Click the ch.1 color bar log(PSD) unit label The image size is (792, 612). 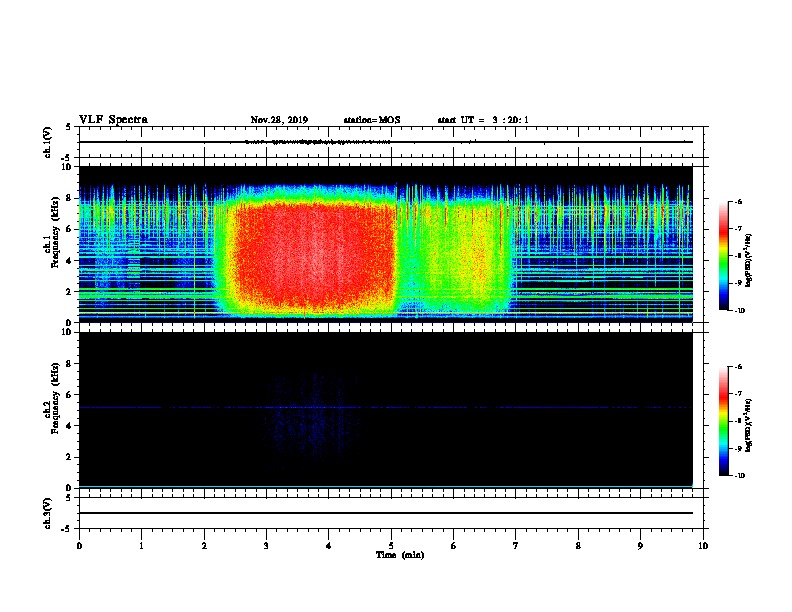click(x=749, y=261)
